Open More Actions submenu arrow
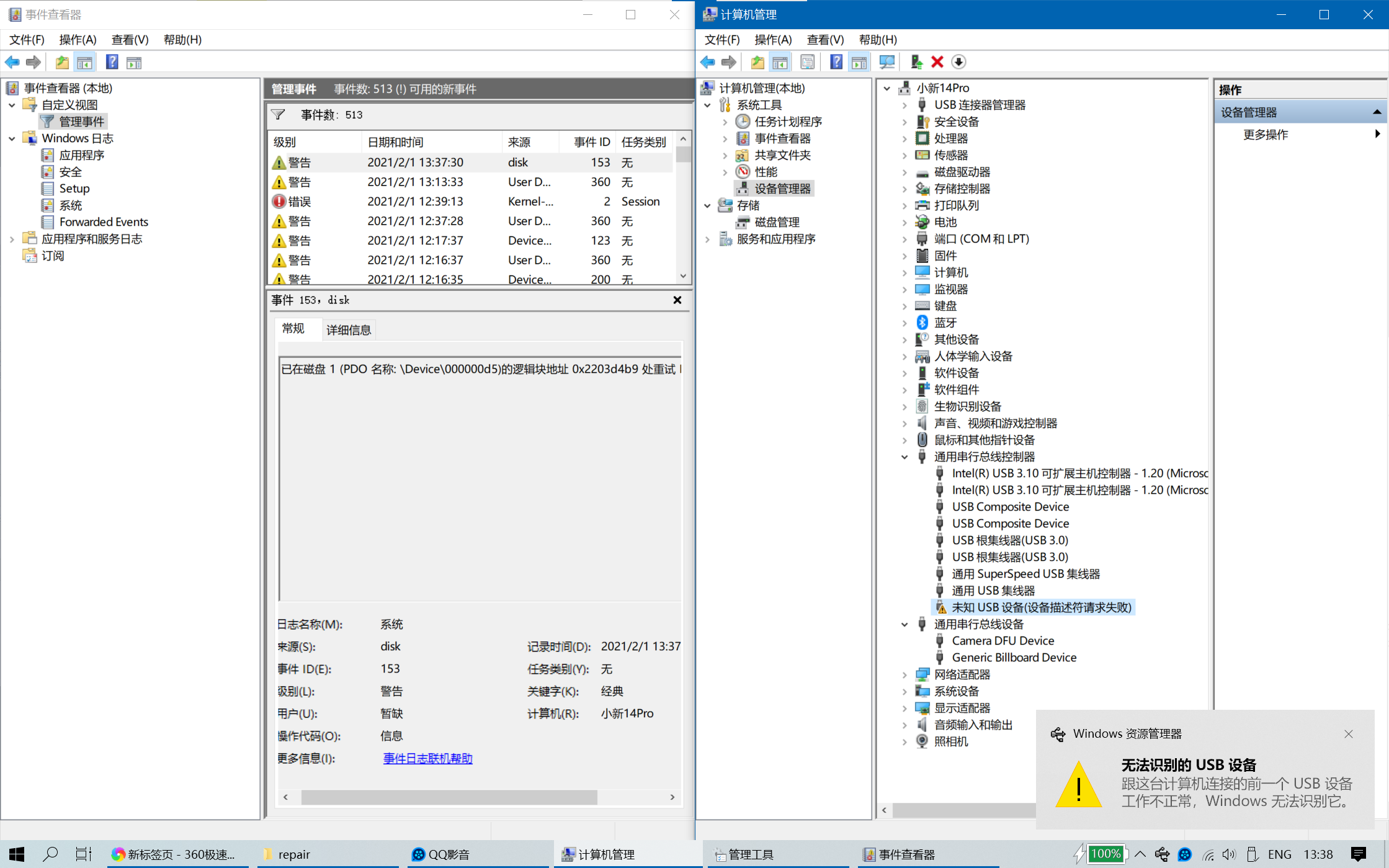 tap(1377, 134)
